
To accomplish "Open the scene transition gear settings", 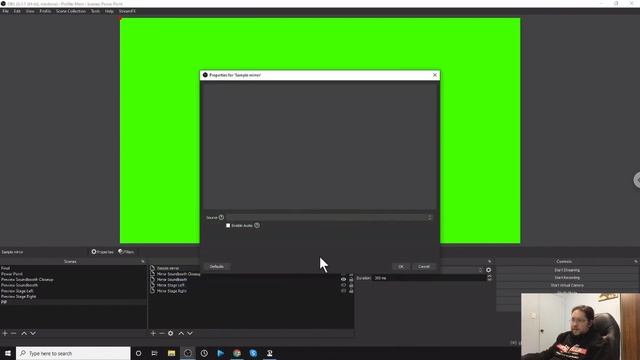I will tap(489, 270).
